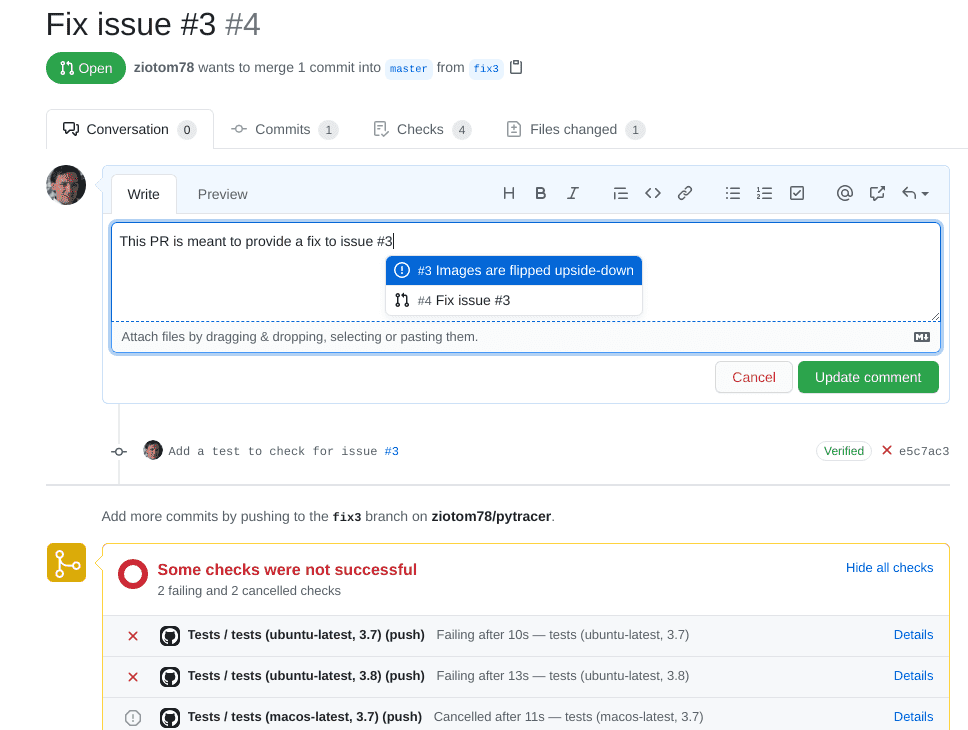Select suggestion #3 Images are flipped upside-down

[x=514, y=271]
